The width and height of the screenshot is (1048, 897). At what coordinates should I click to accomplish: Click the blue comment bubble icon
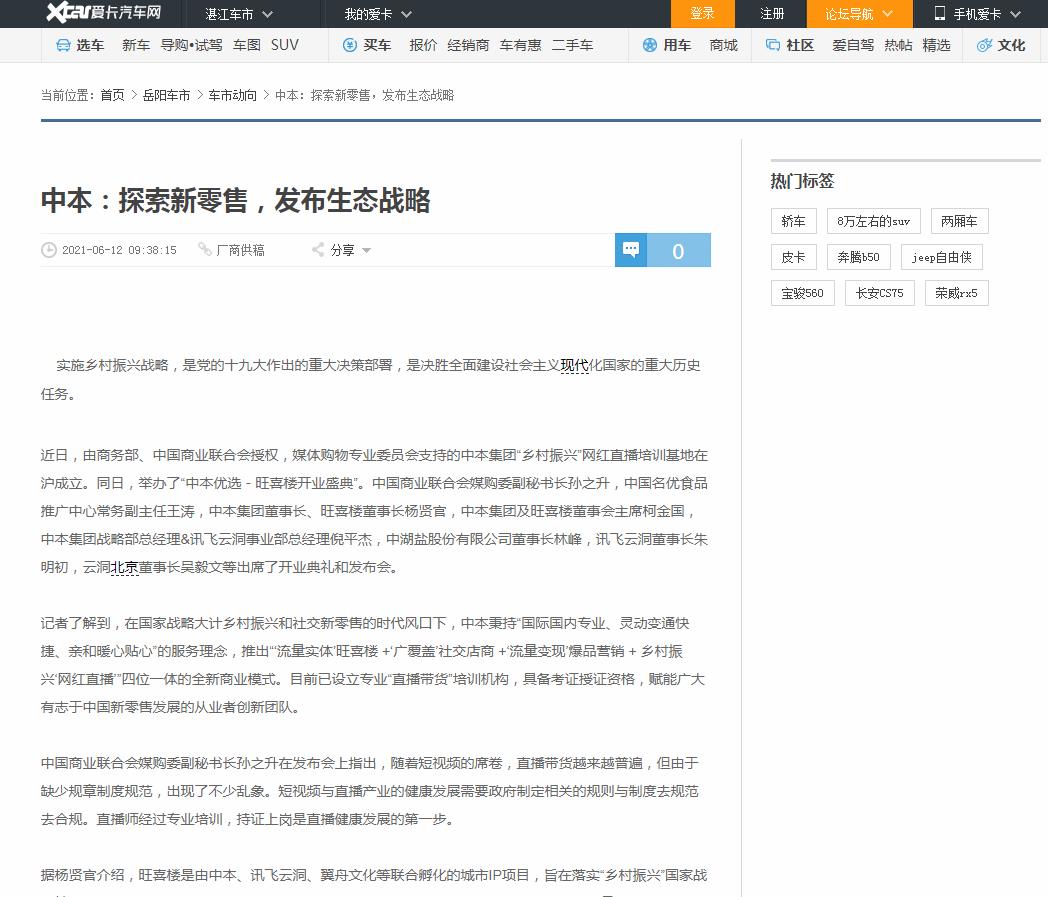point(631,250)
